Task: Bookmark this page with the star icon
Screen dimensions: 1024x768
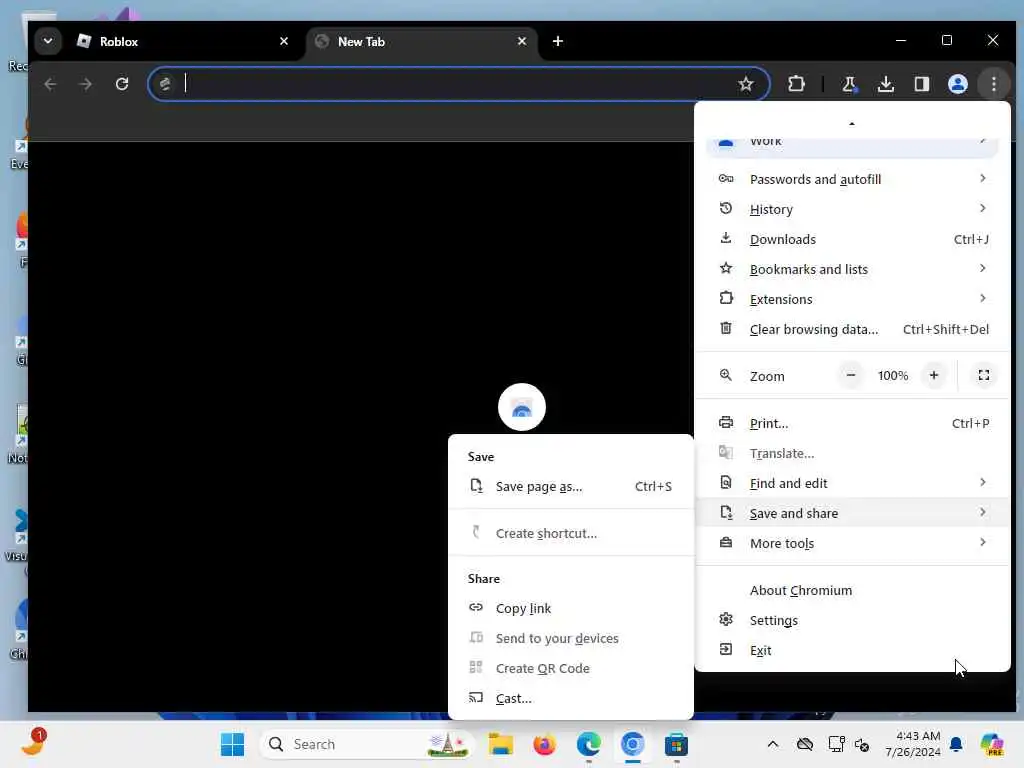Action: pyautogui.click(x=746, y=84)
